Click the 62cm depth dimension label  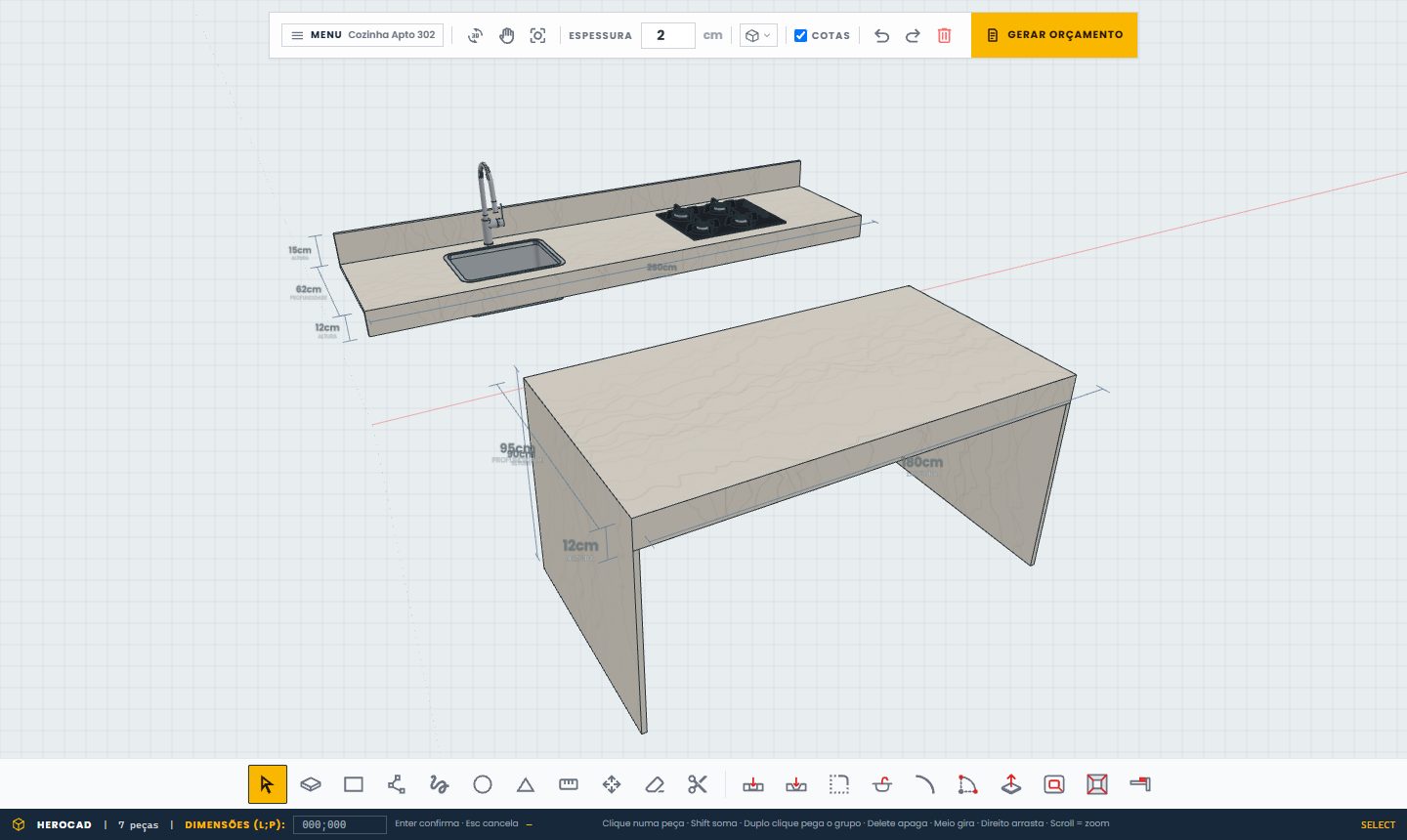tap(309, 289)
